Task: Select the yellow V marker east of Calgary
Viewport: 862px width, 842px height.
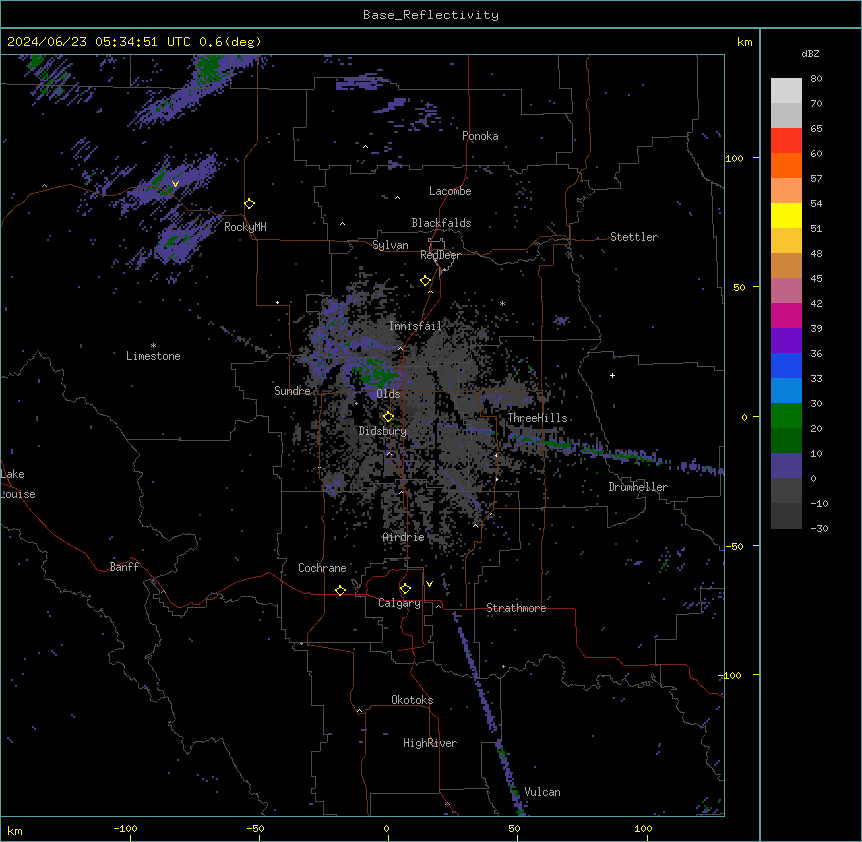Action: (429, 584)
